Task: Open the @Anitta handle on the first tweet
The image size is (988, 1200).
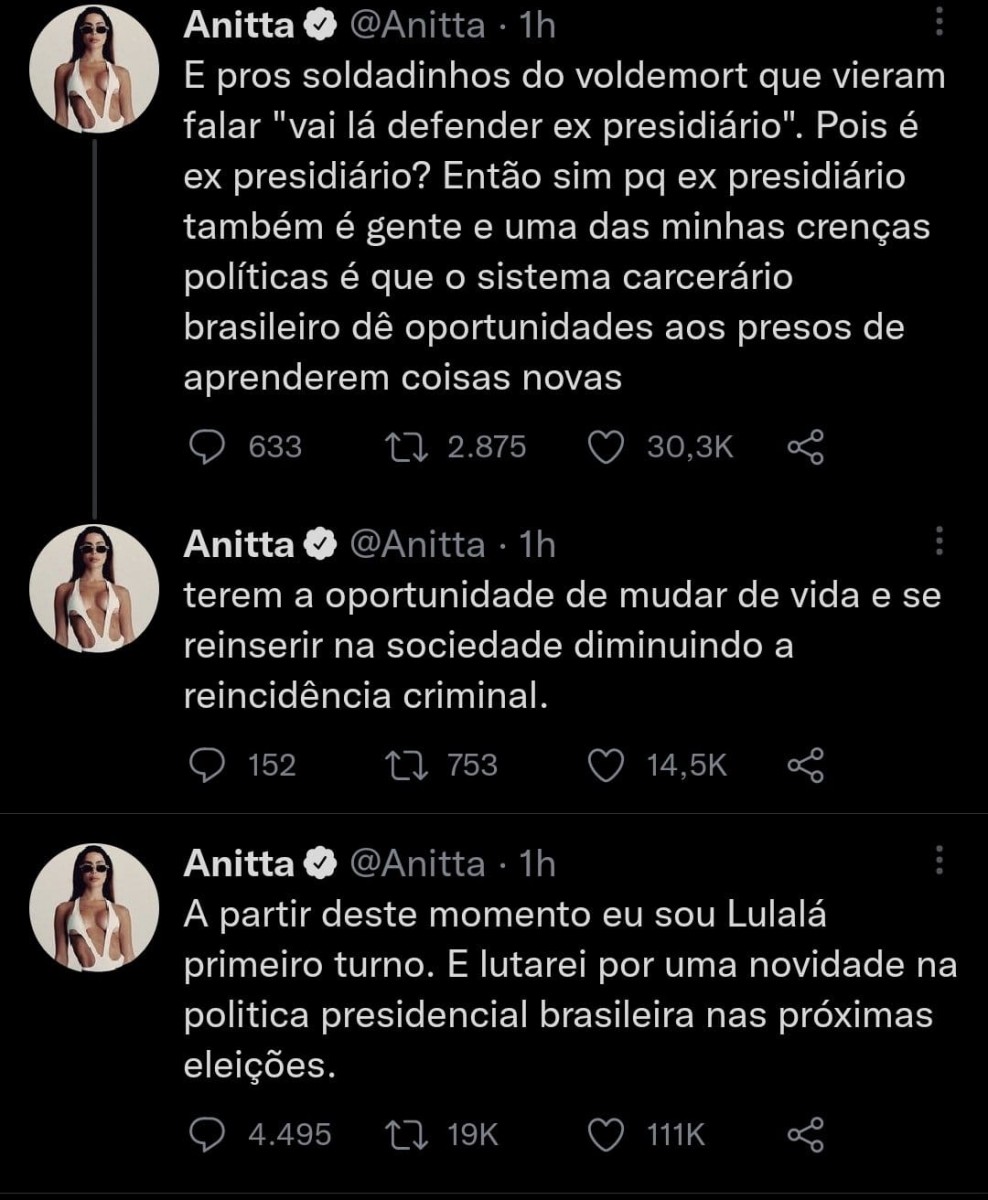Action: pos(416,26)
